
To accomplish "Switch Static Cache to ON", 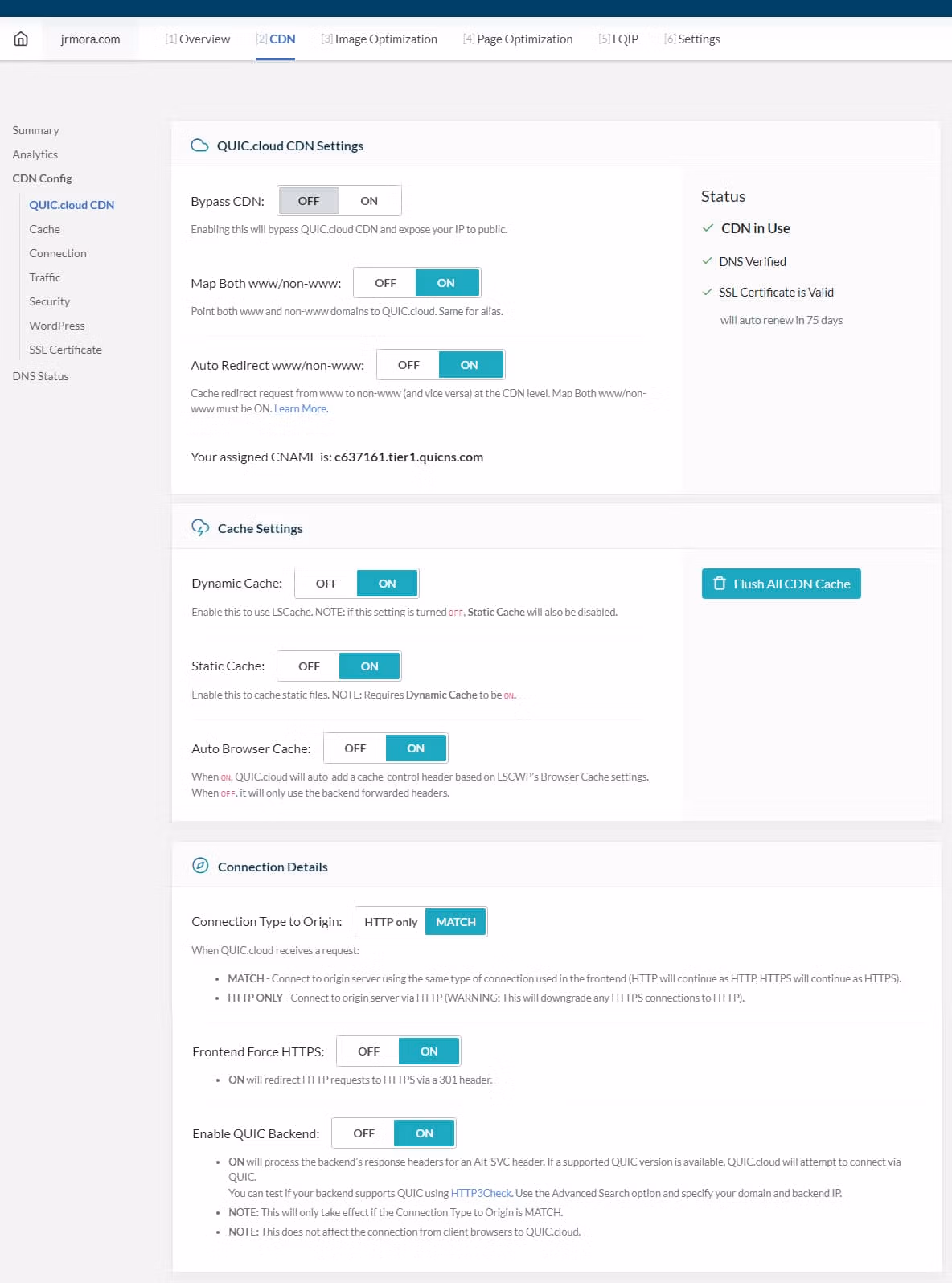I will coord(370,666).
